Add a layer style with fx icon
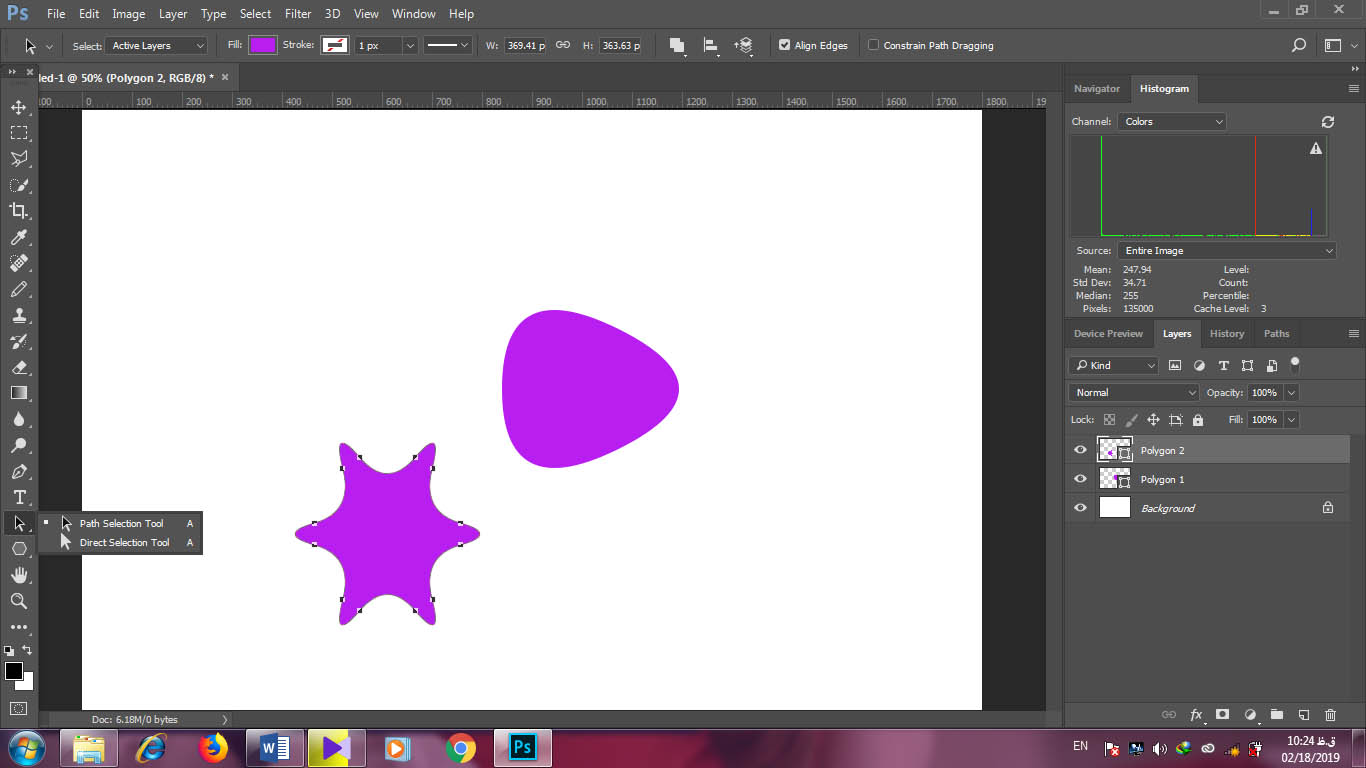1366x768 pixels. point(1196,715)
